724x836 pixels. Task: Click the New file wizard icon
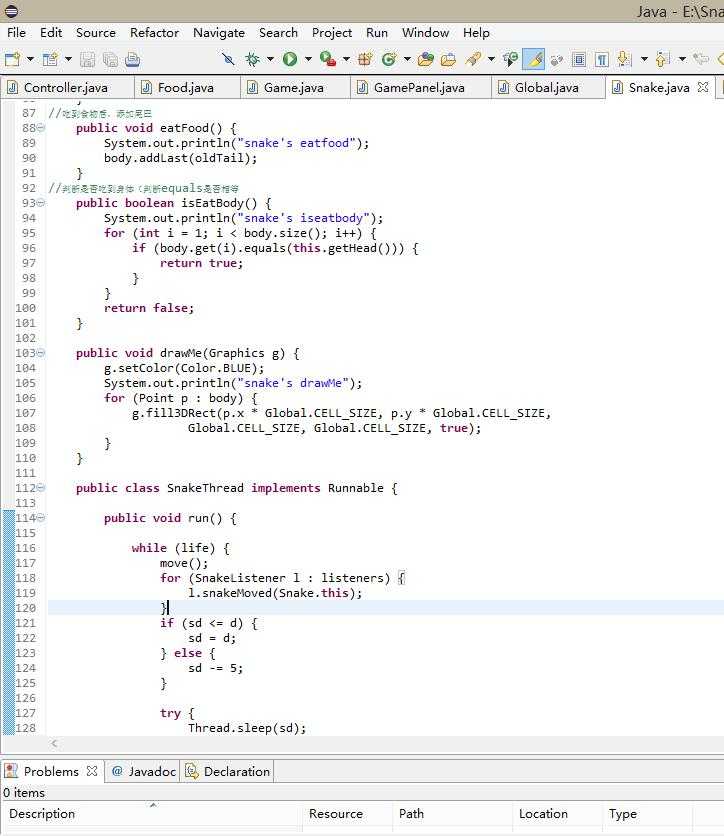point(12,59)
